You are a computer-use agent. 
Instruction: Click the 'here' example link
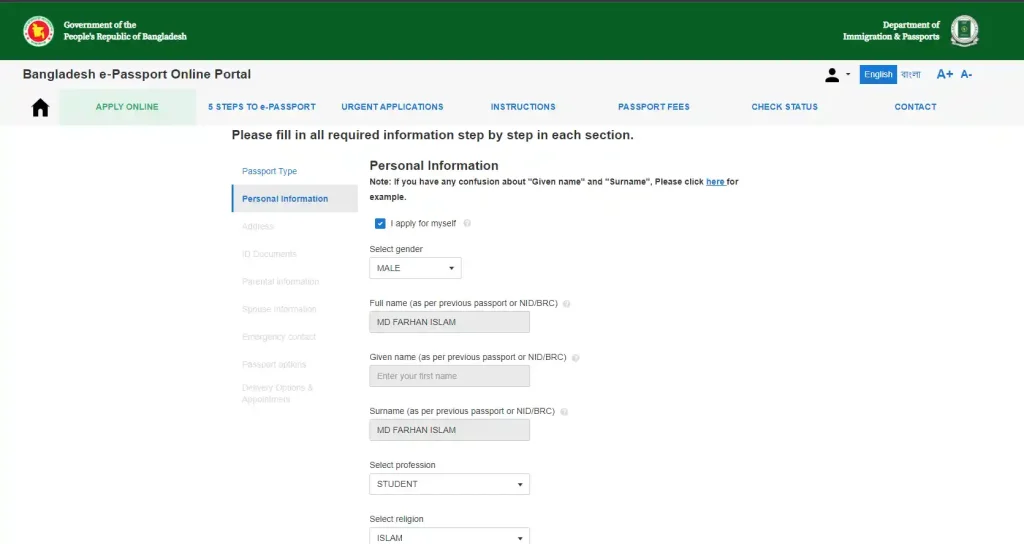[715, 182]
